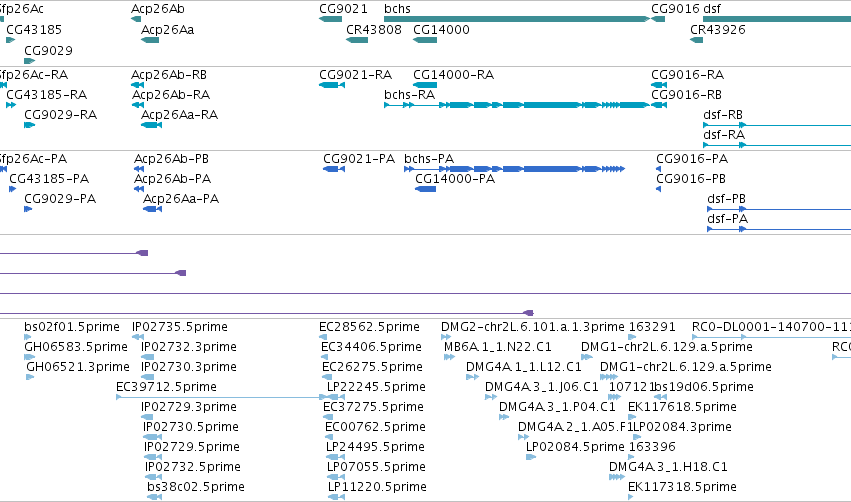851x502 pixels.
Task: Click the bs02f01.5prime EST arrow
Action: point(28,337)
